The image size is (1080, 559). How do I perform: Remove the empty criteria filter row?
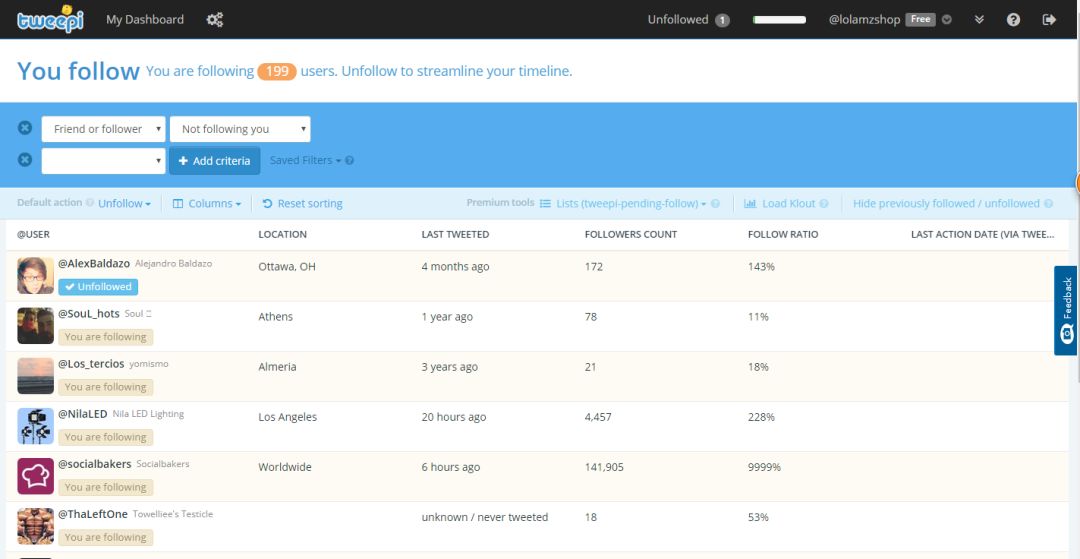click(x=25, y=160)
